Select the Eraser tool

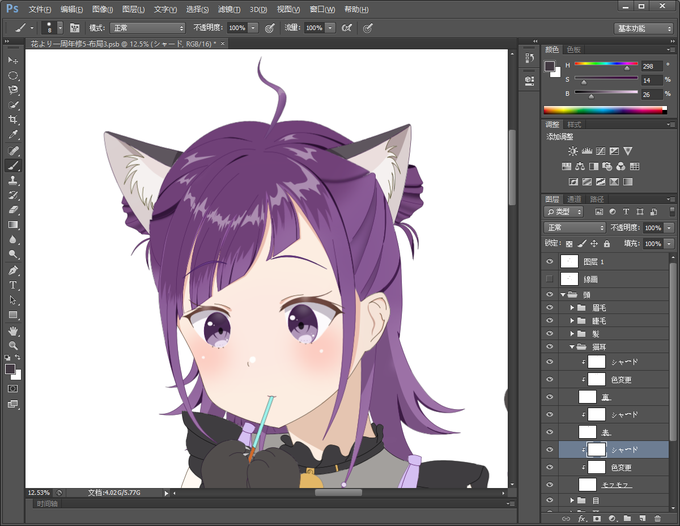tap(13, 210)
